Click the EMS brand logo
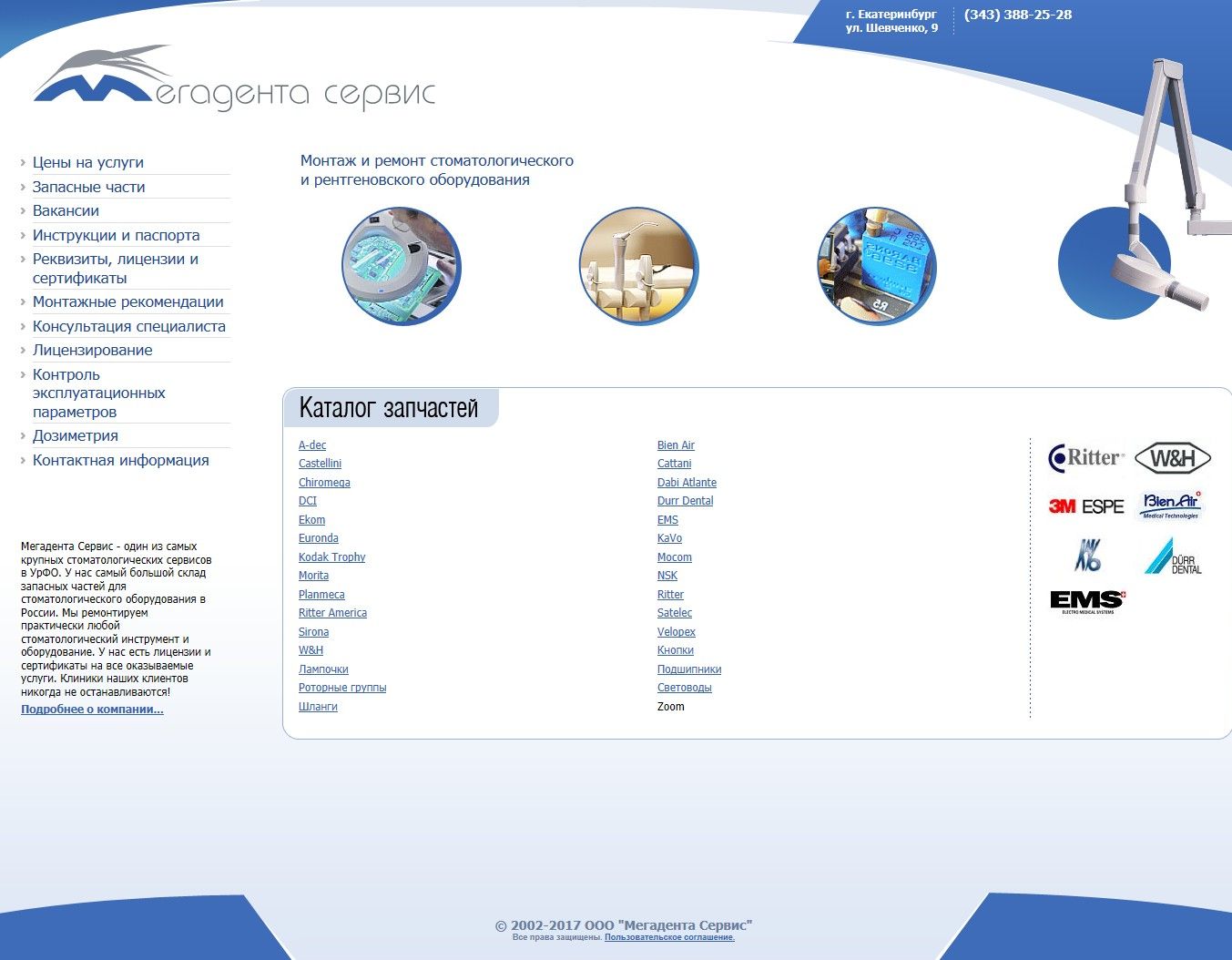Screen dimensions: 1232x960 tap(1087, 602)
